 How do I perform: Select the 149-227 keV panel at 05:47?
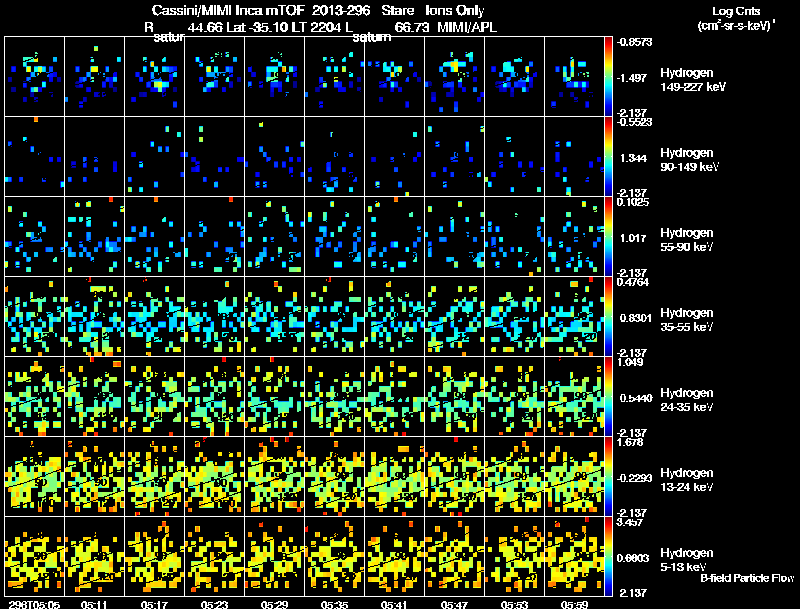click(455, 77)
